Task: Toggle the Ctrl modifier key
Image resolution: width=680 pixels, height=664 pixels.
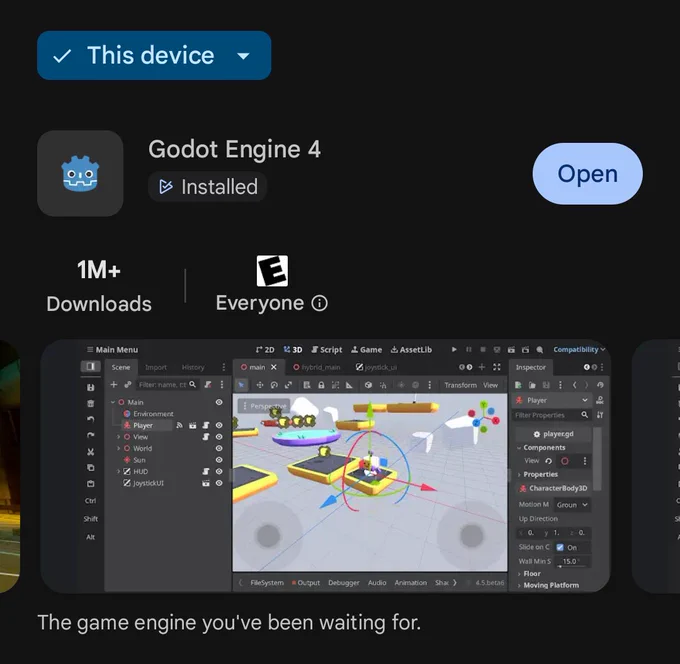Action: click(90, 501)
